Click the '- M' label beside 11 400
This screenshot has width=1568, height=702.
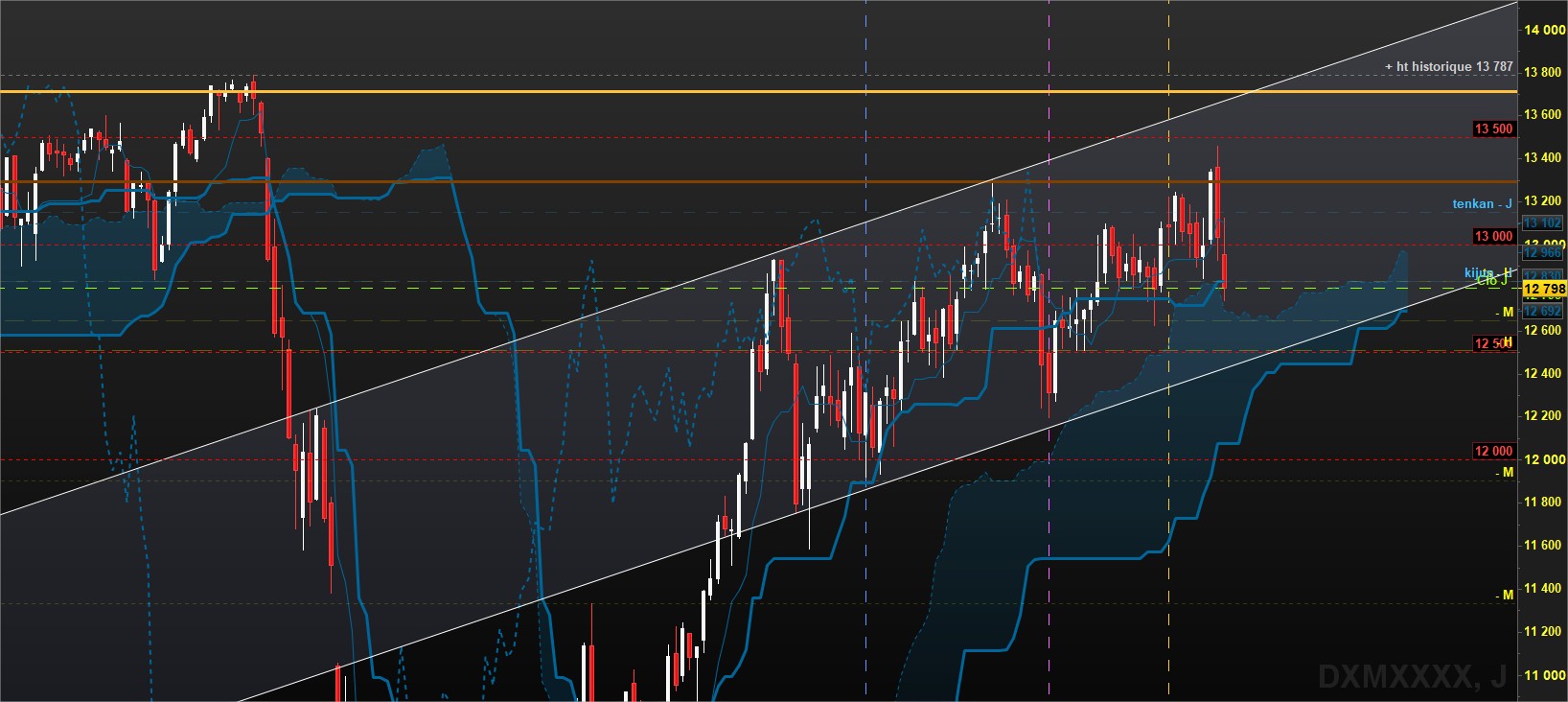coord(1505,595)
